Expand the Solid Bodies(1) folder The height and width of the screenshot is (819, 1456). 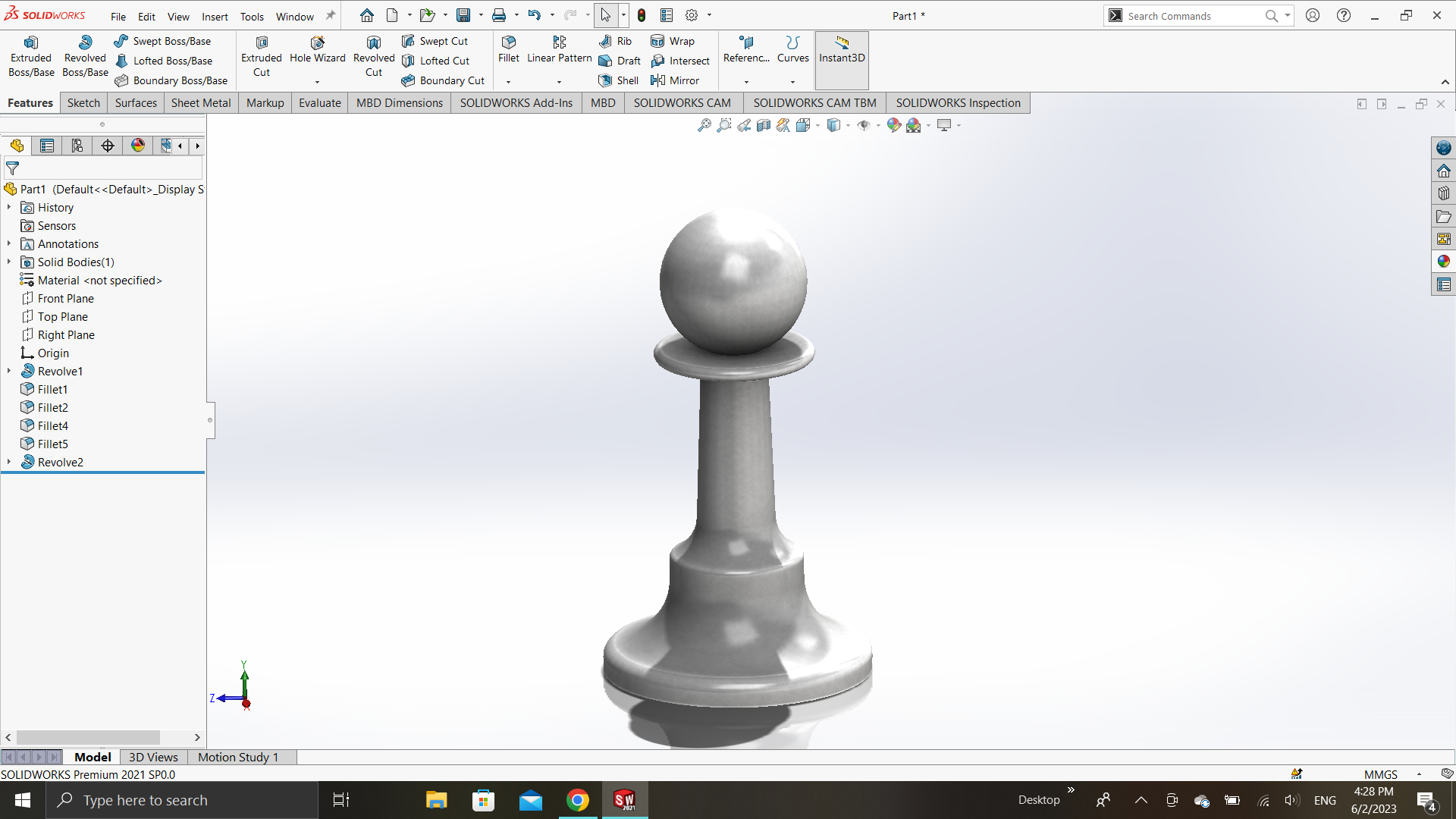pyautogui.click(x=9, y=262)
